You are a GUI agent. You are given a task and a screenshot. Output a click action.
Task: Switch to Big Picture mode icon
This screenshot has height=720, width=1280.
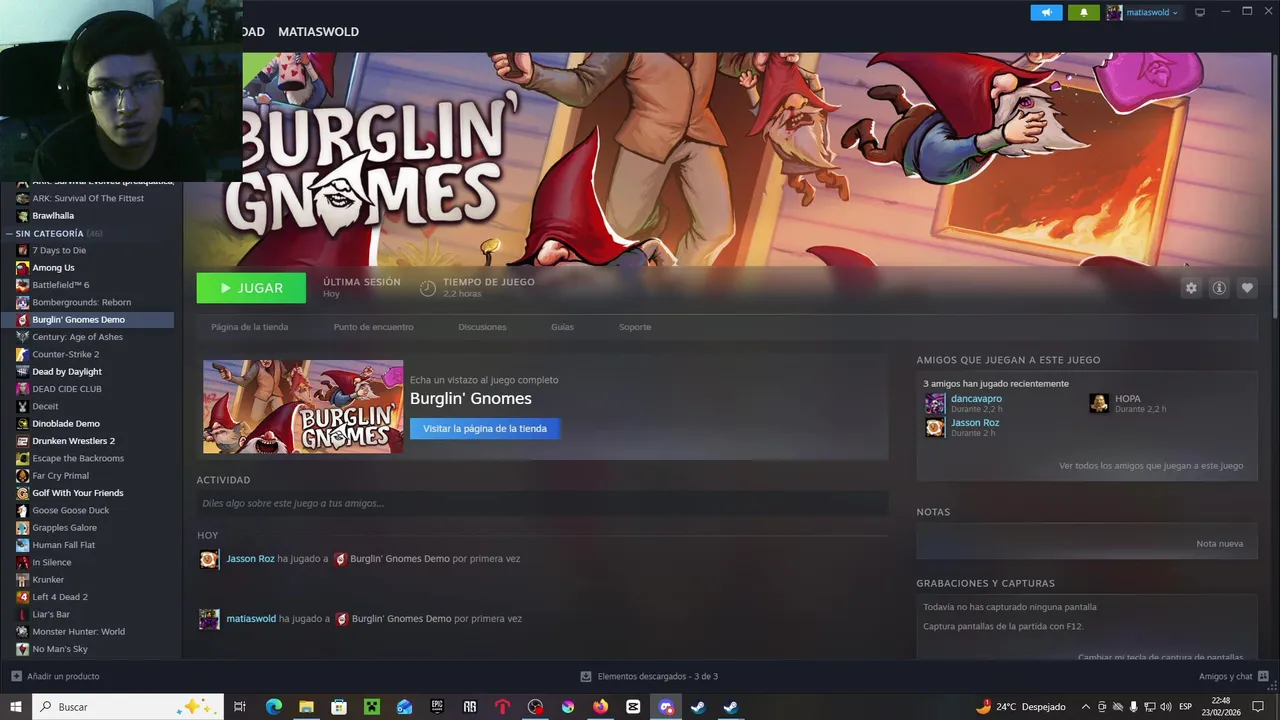click(1200, 12)
